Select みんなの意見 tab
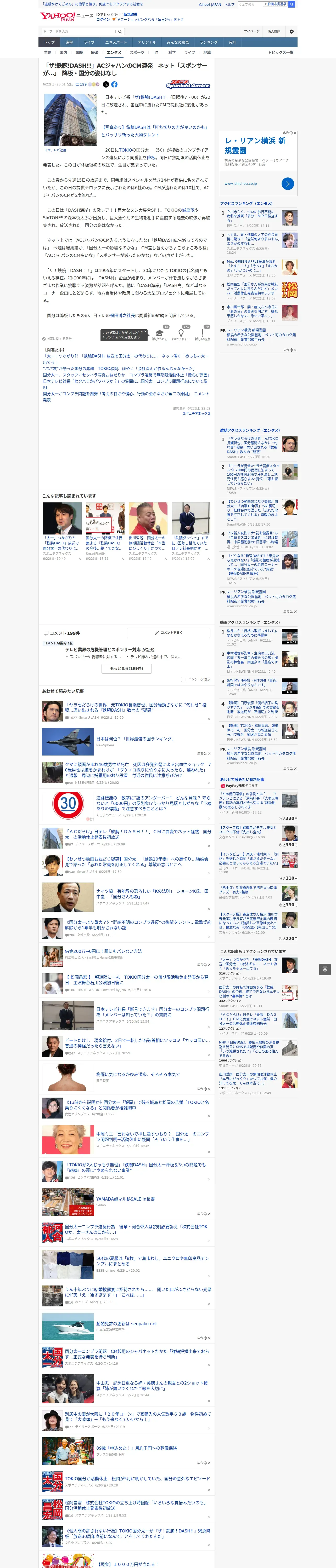The height and width of the screenshot is (1568, 336). [x=178, y=42]
